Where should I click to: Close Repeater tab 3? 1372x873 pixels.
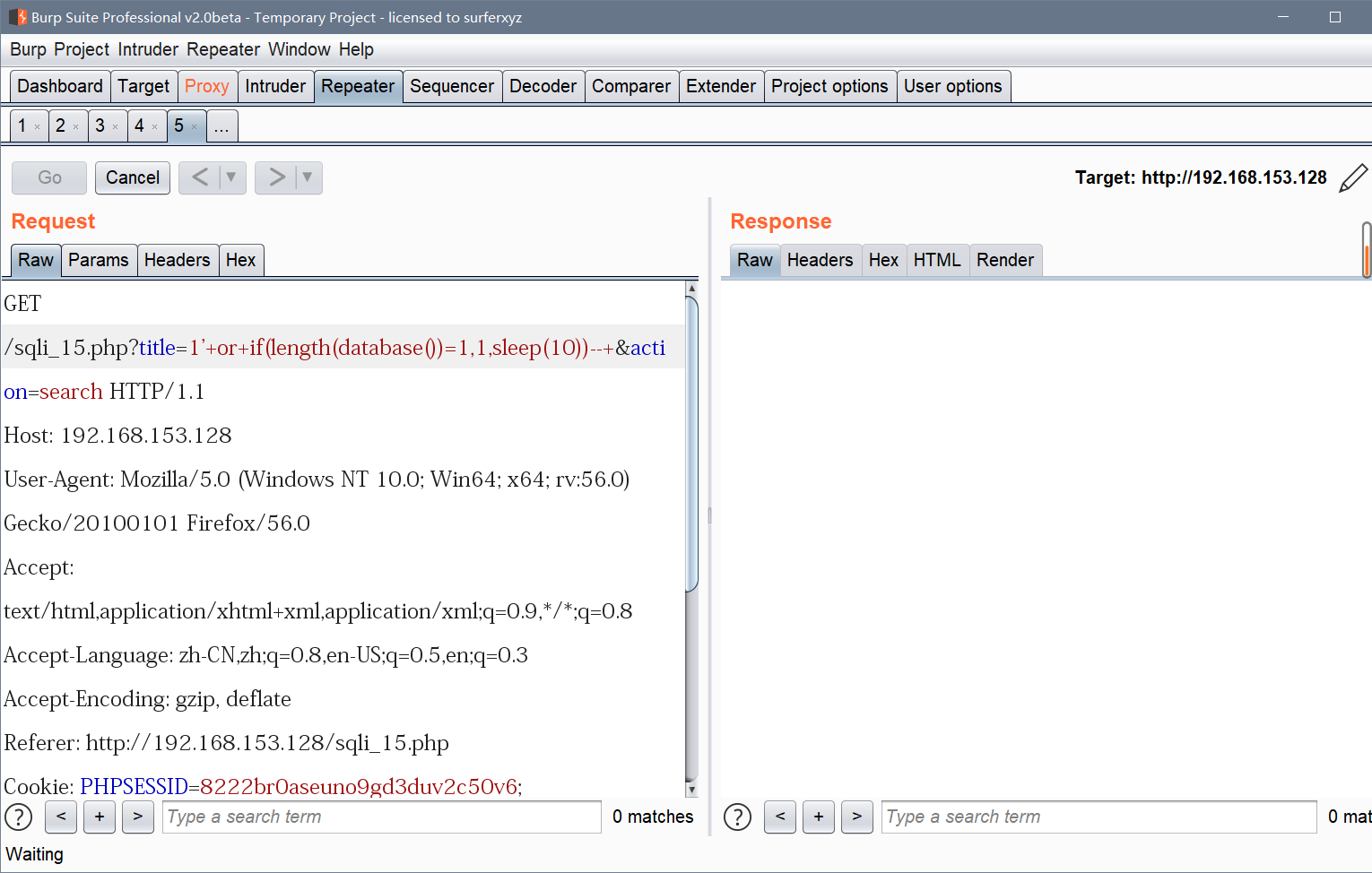click(x=116, y=127)
